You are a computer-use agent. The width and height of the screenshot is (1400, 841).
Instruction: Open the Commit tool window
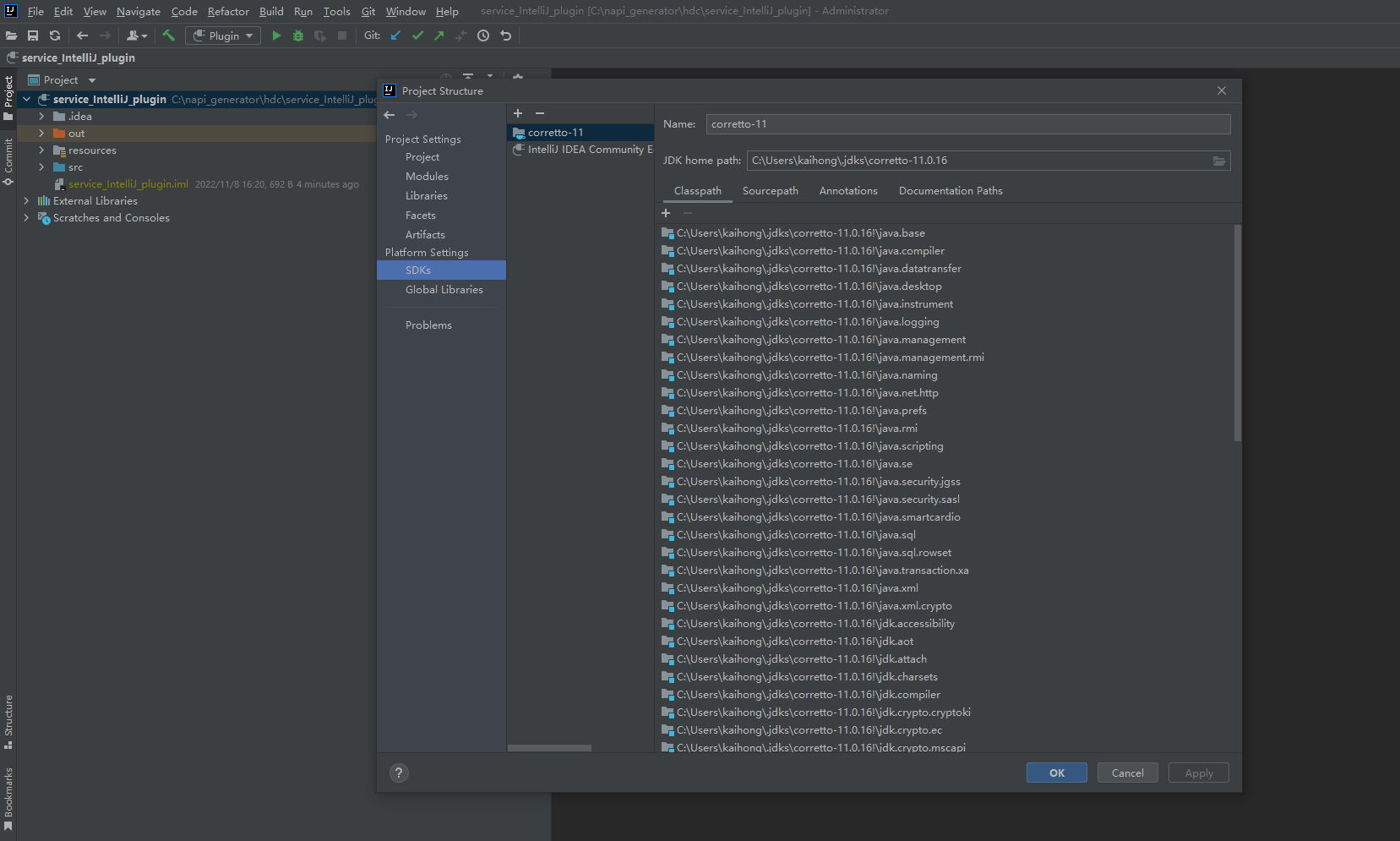pyautogui.click(x=8, y=162)
